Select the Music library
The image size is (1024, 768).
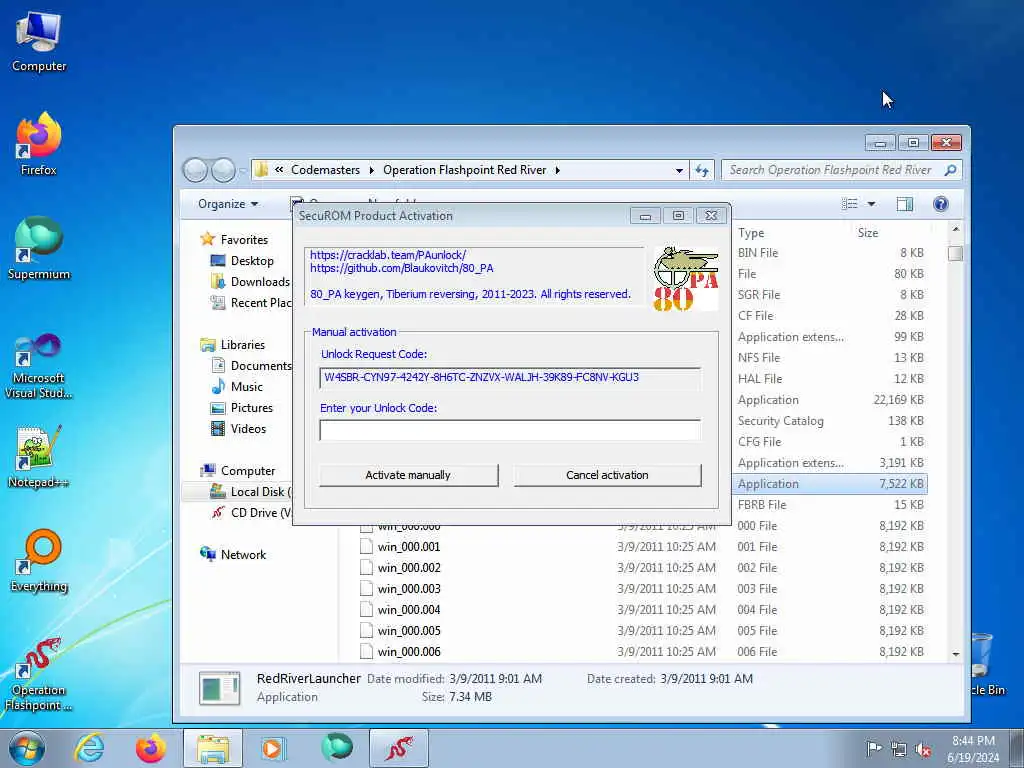coord(246,387)
